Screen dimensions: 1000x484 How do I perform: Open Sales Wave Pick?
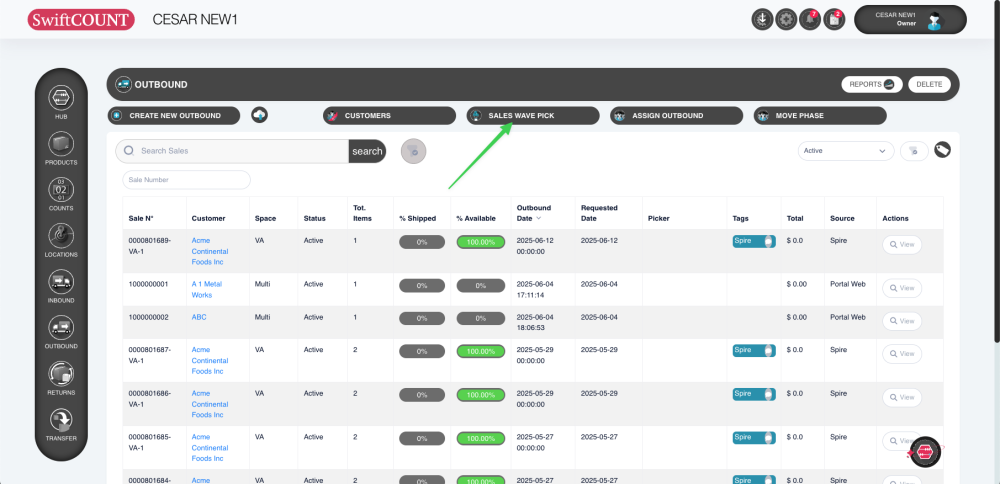point(533,115)
